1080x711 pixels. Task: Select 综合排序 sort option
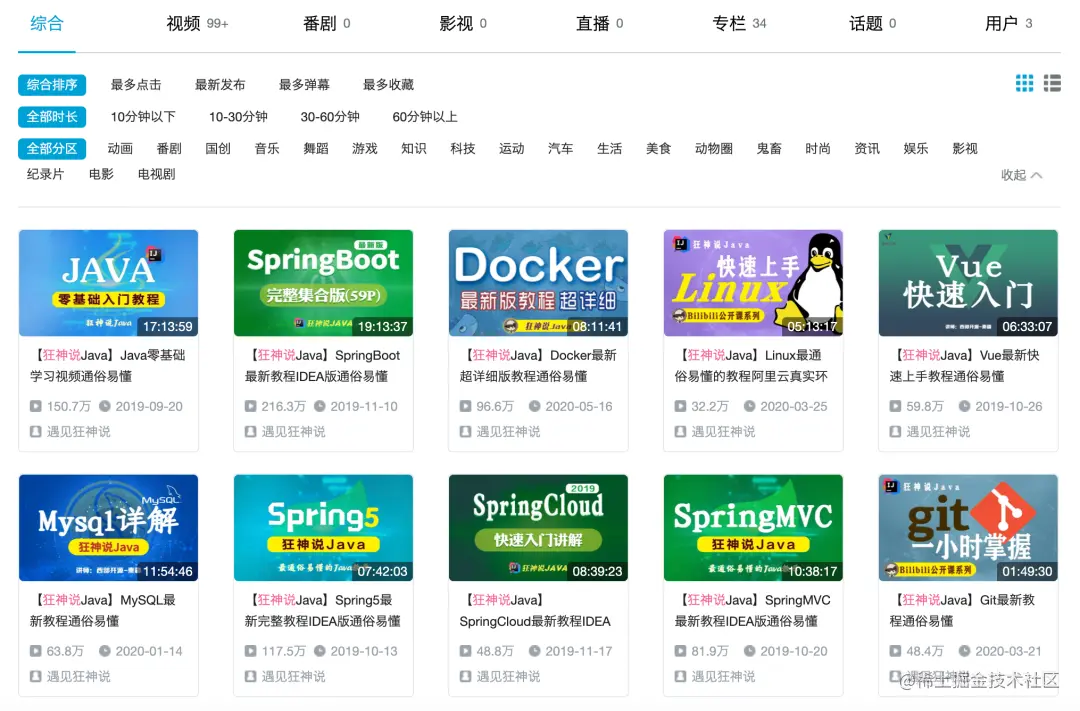(52, 85)
